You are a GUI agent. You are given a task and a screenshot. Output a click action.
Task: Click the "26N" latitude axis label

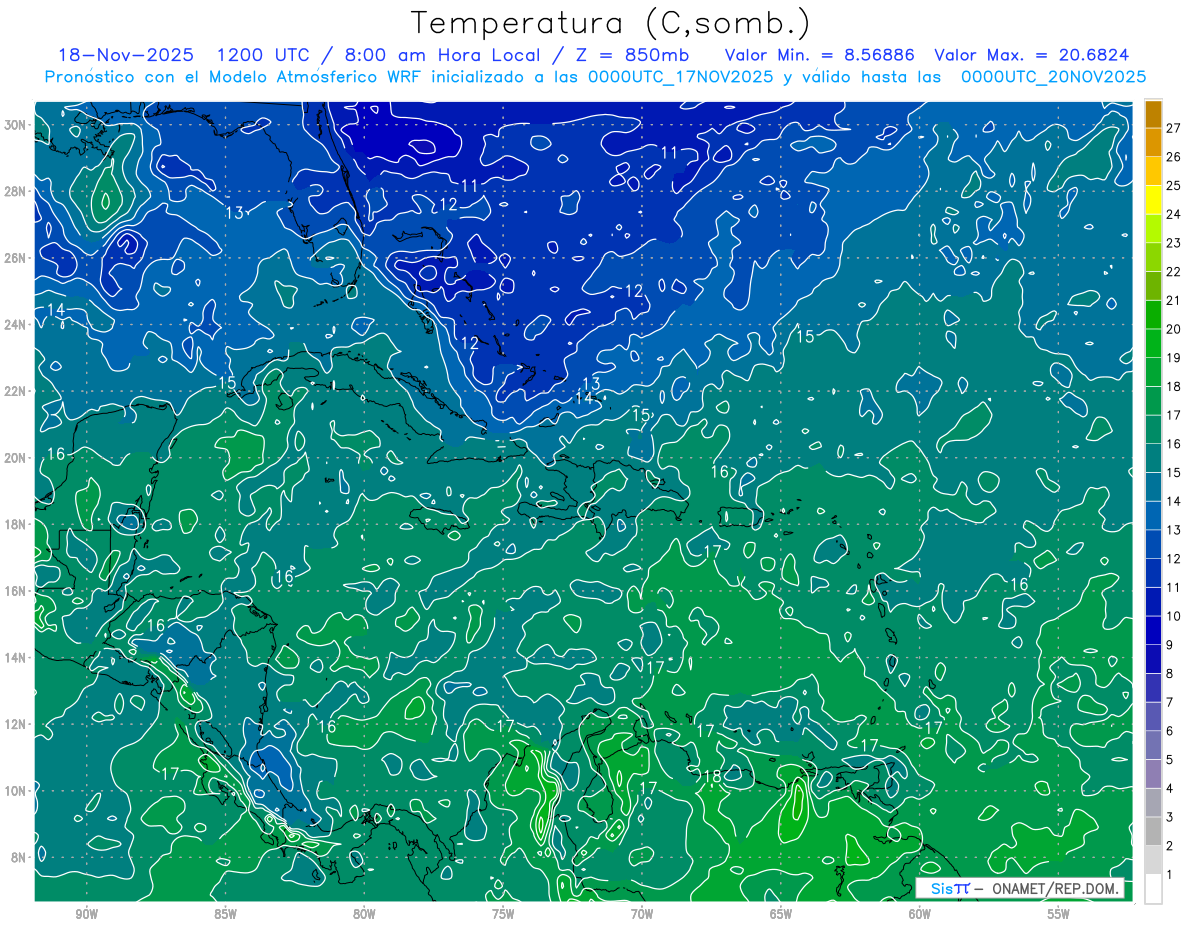click(x=16, y=258)
